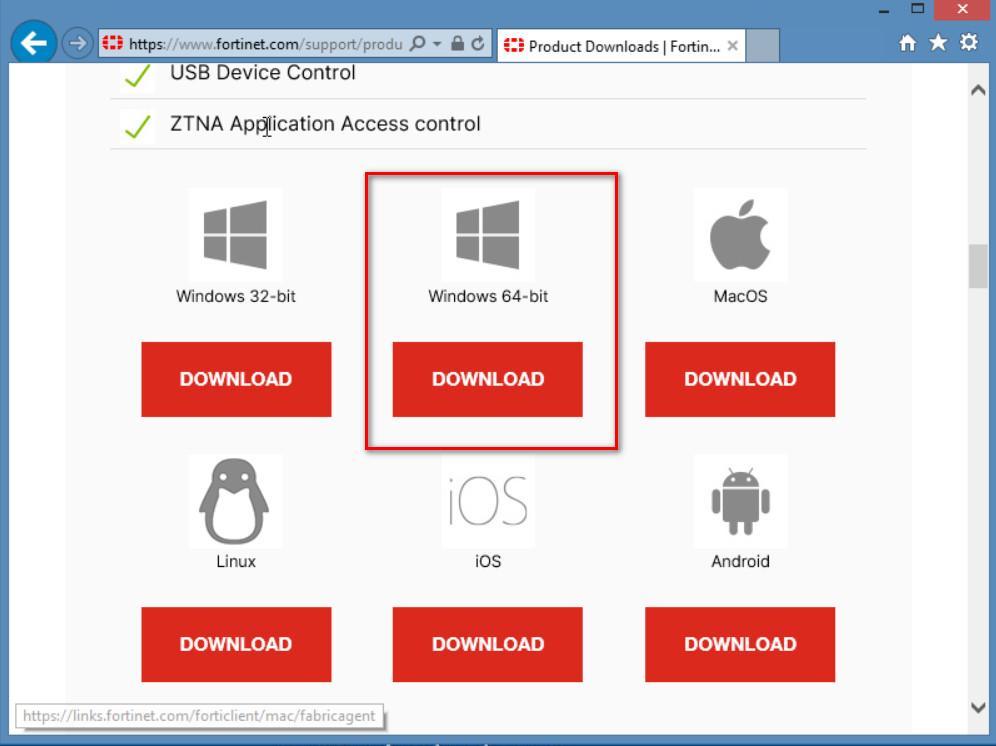Open a new blank tab
This screenshot has width=996, height=746.
coord(762,46)
